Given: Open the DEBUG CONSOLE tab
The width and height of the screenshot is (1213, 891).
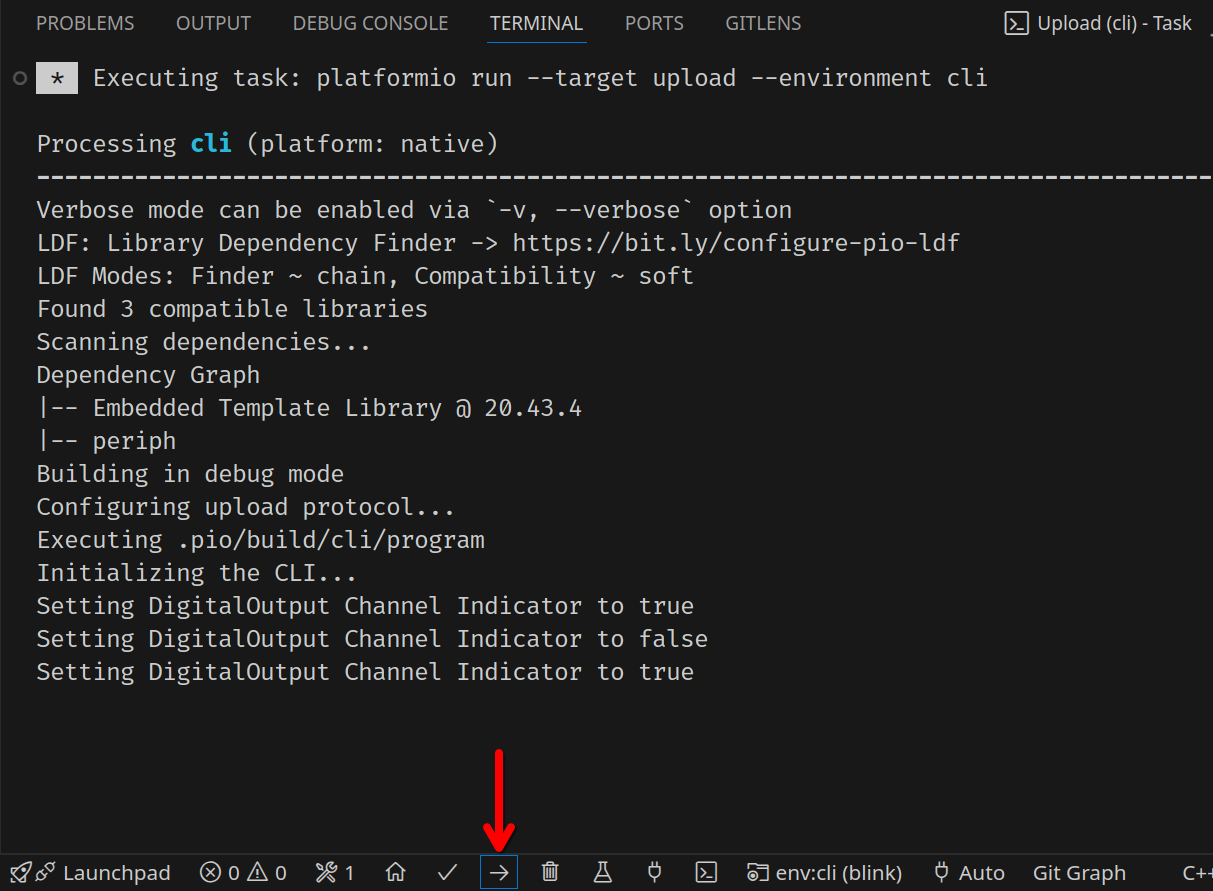Looking at the screenshot, I should [x=370, y=23].
